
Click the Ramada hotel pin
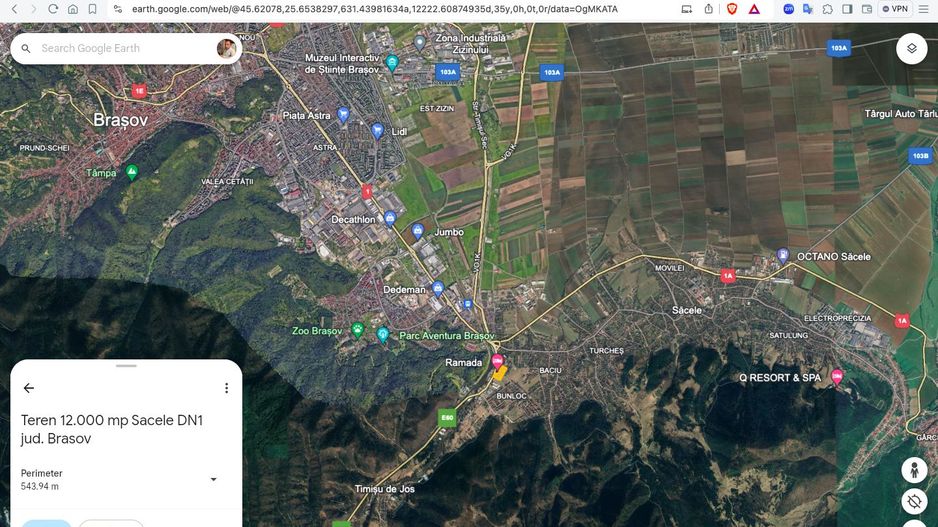point(497,361)
